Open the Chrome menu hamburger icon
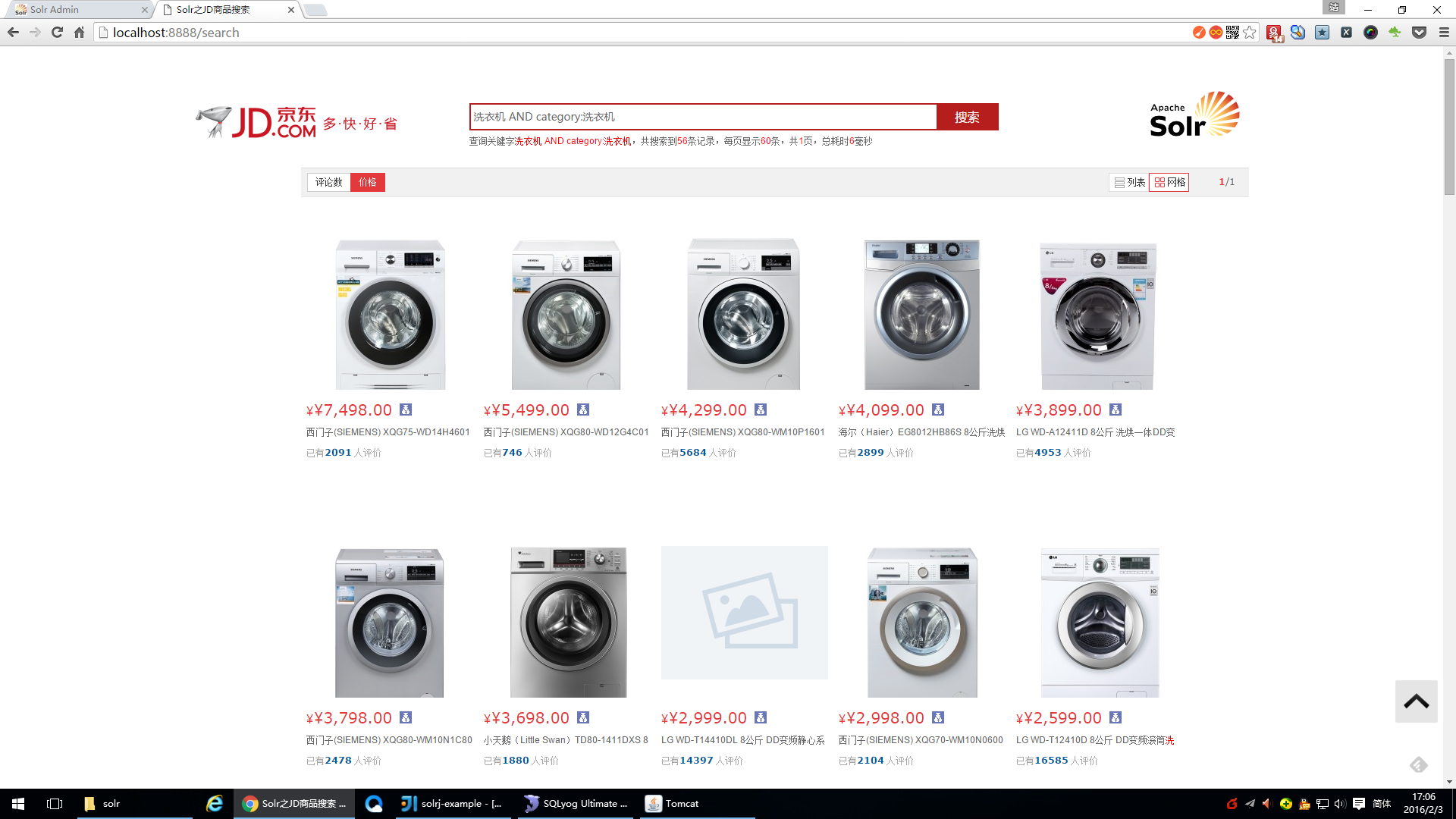The height and width of the screenshot is (819, 1456). point(1444,33)
